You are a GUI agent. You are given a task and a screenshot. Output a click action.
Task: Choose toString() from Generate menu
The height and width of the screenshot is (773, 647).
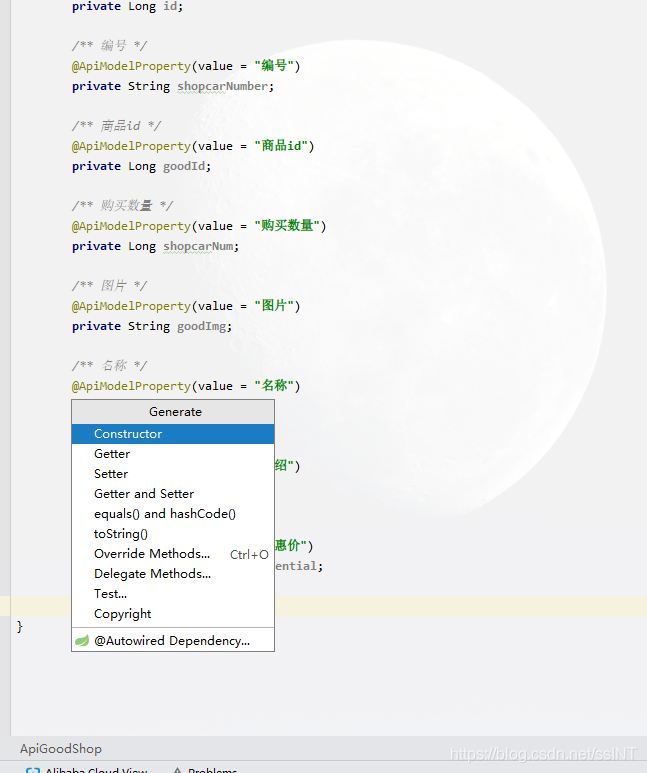pyautogui.click(x=121, y=534)
